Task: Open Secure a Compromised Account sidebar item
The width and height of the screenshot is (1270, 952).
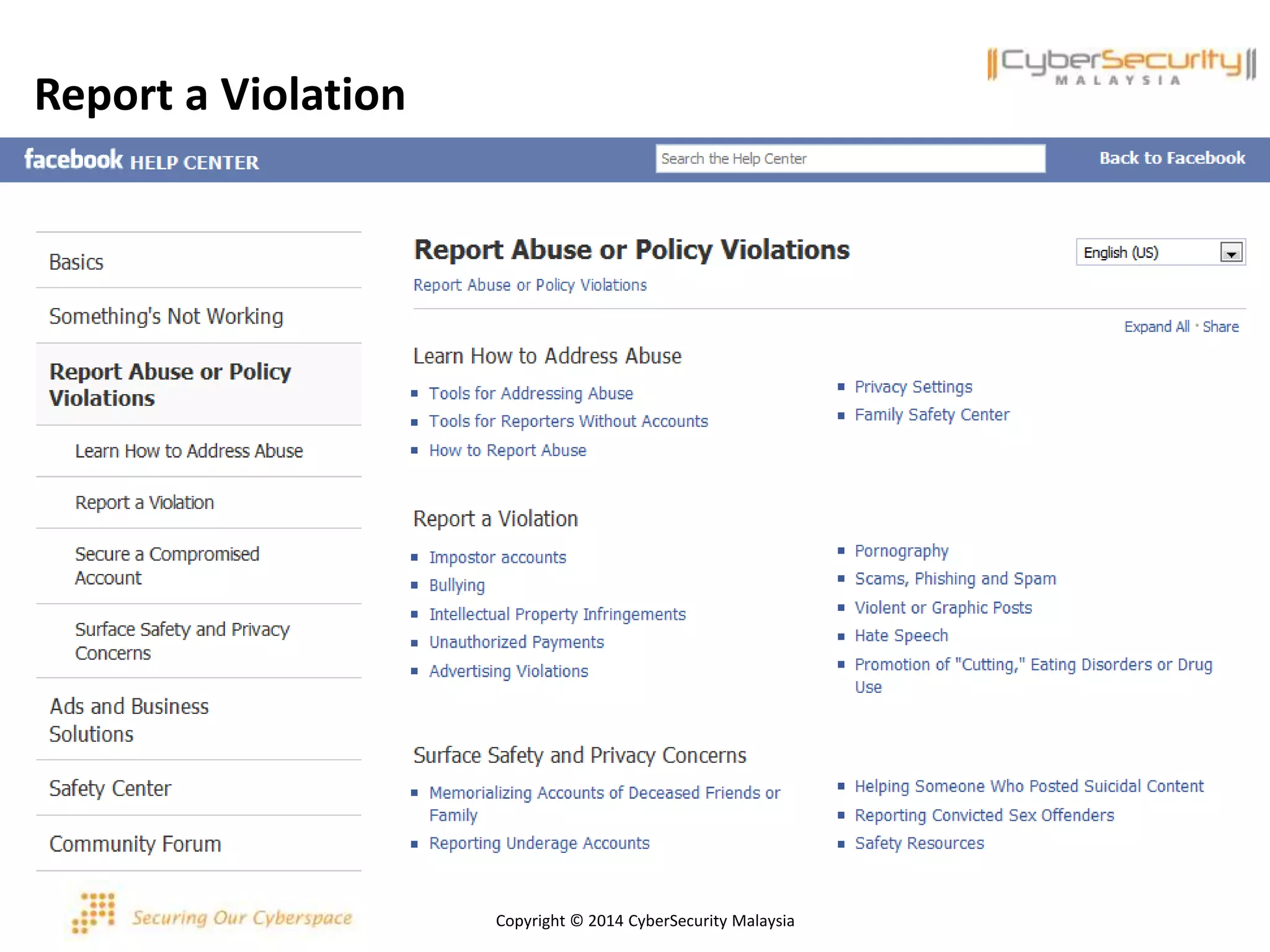Action: click(198, 566)
